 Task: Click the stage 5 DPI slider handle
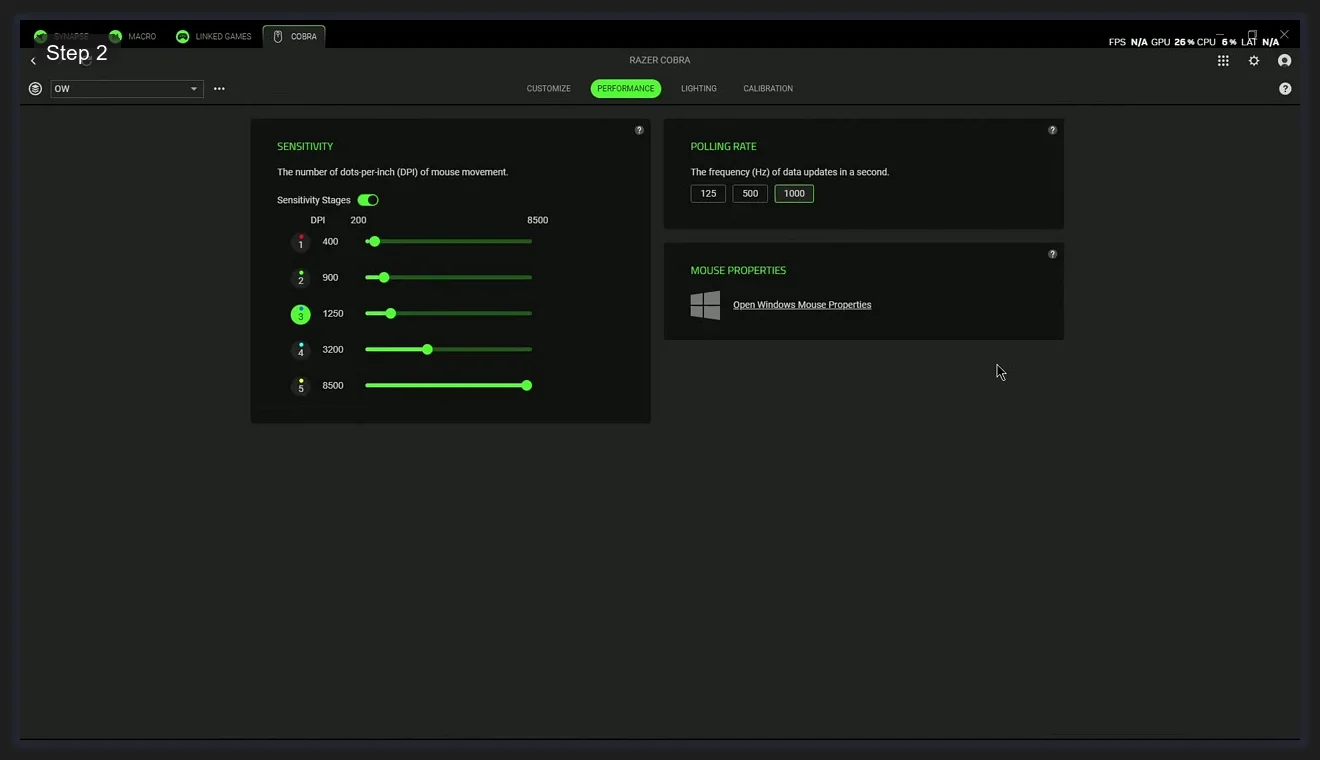point(527,385)
